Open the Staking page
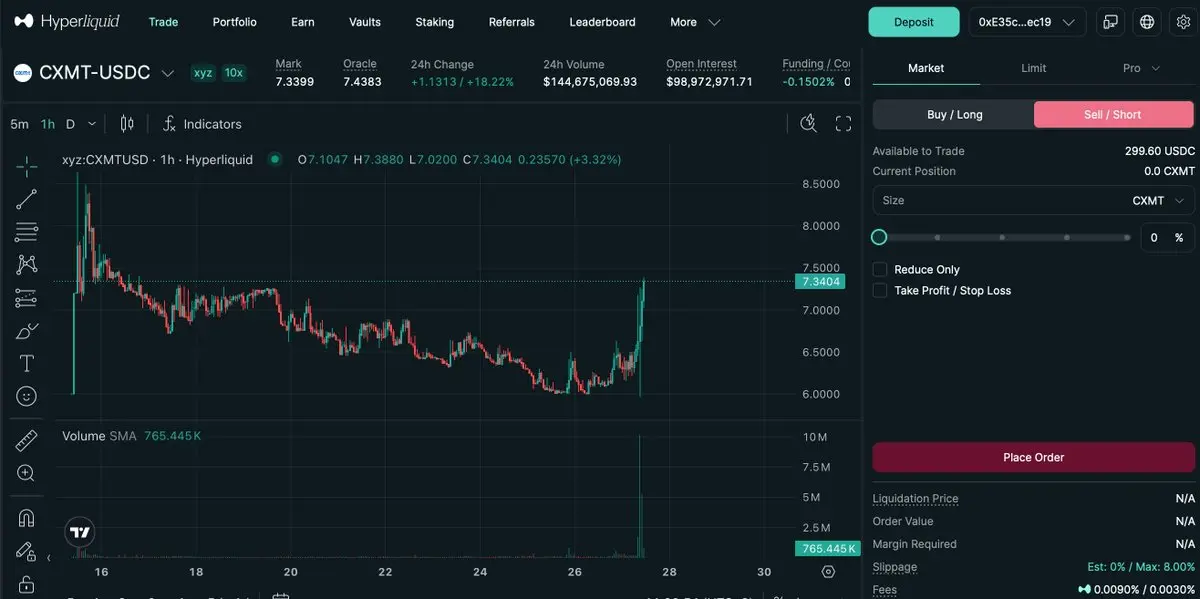The image size is (1200, 599). [434, 22]
